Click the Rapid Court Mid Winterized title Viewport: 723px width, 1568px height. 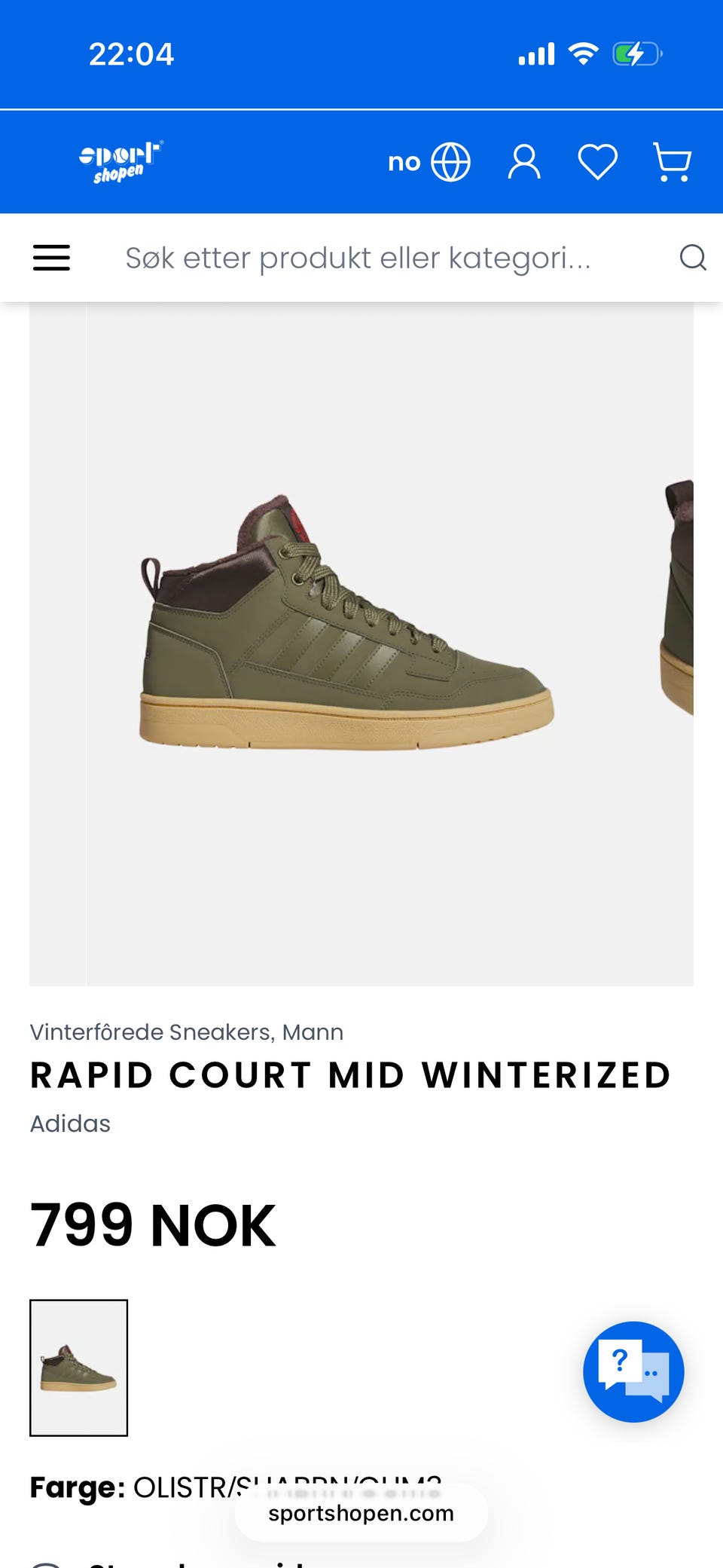tap(350, 1075)
